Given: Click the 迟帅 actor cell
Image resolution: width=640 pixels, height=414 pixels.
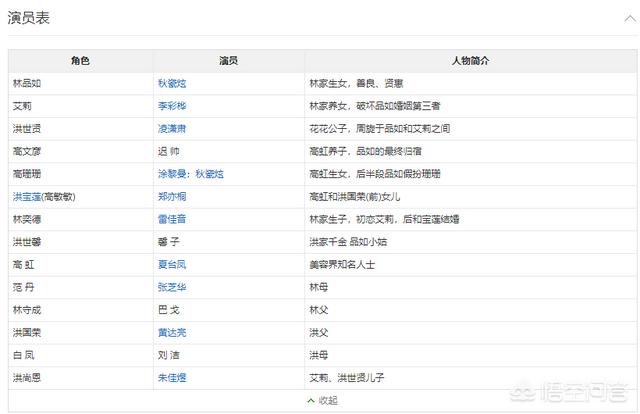Looking at the screenshot, I should [x=171, y=151].
